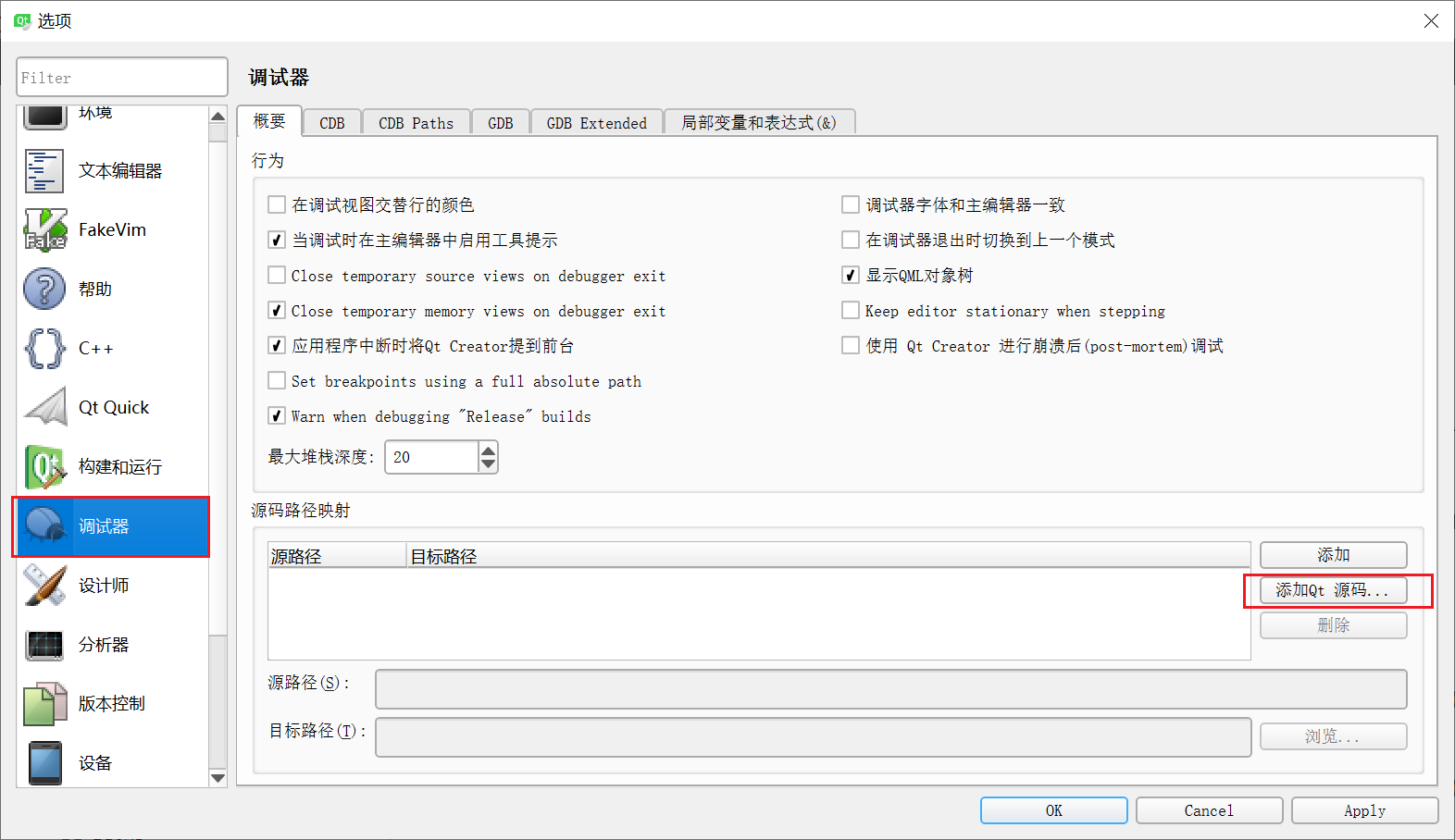Close the 选项 dialog window
The height and width of the screenshot is (840, 1455).
pos(1431,20)
